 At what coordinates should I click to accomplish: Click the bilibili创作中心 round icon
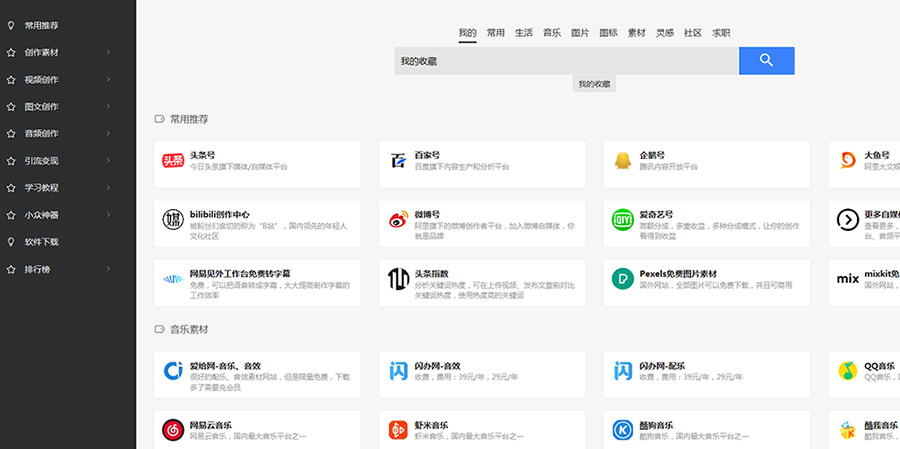click(x=173, y=220)
